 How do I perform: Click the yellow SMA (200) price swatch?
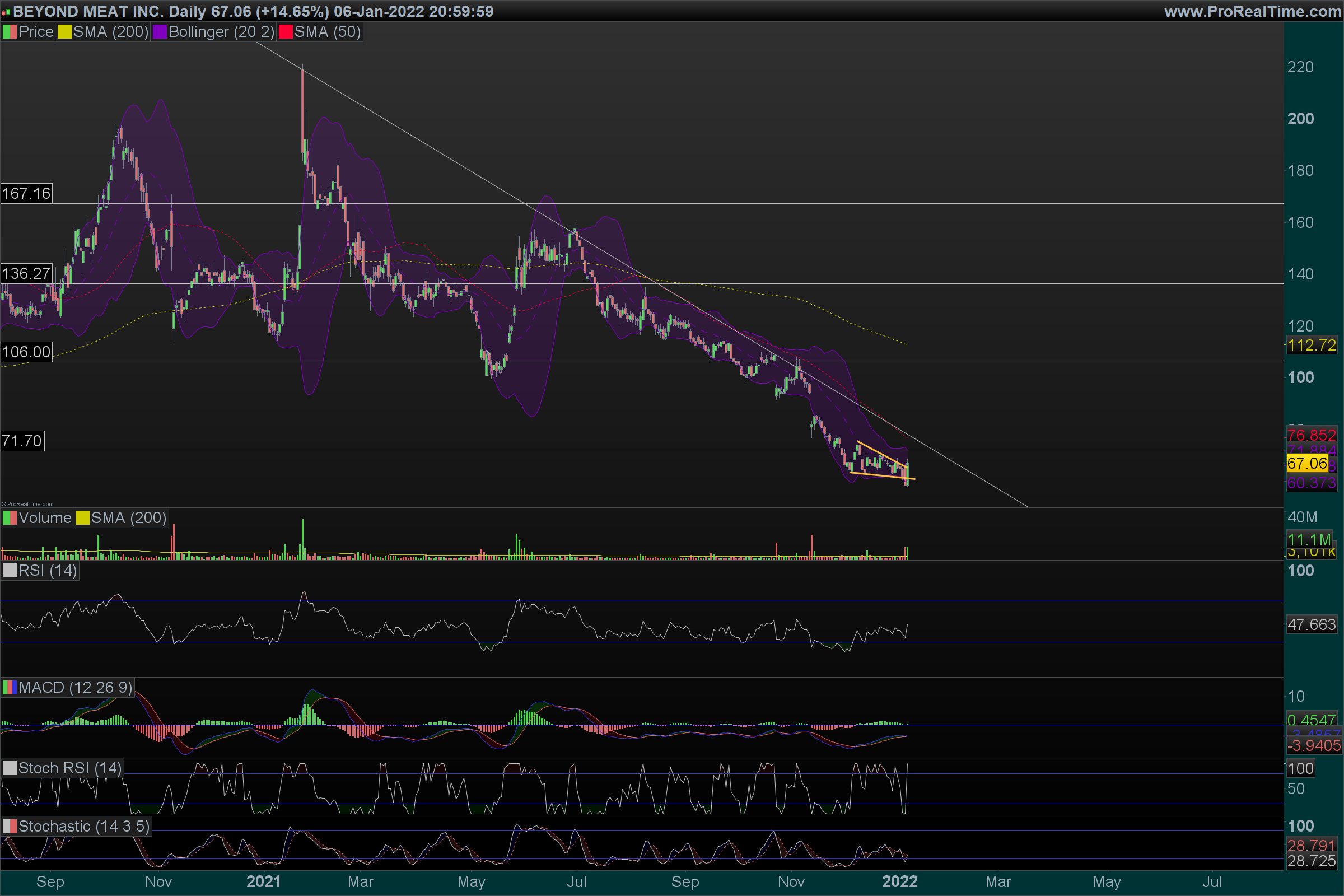(x=64, y=32)
